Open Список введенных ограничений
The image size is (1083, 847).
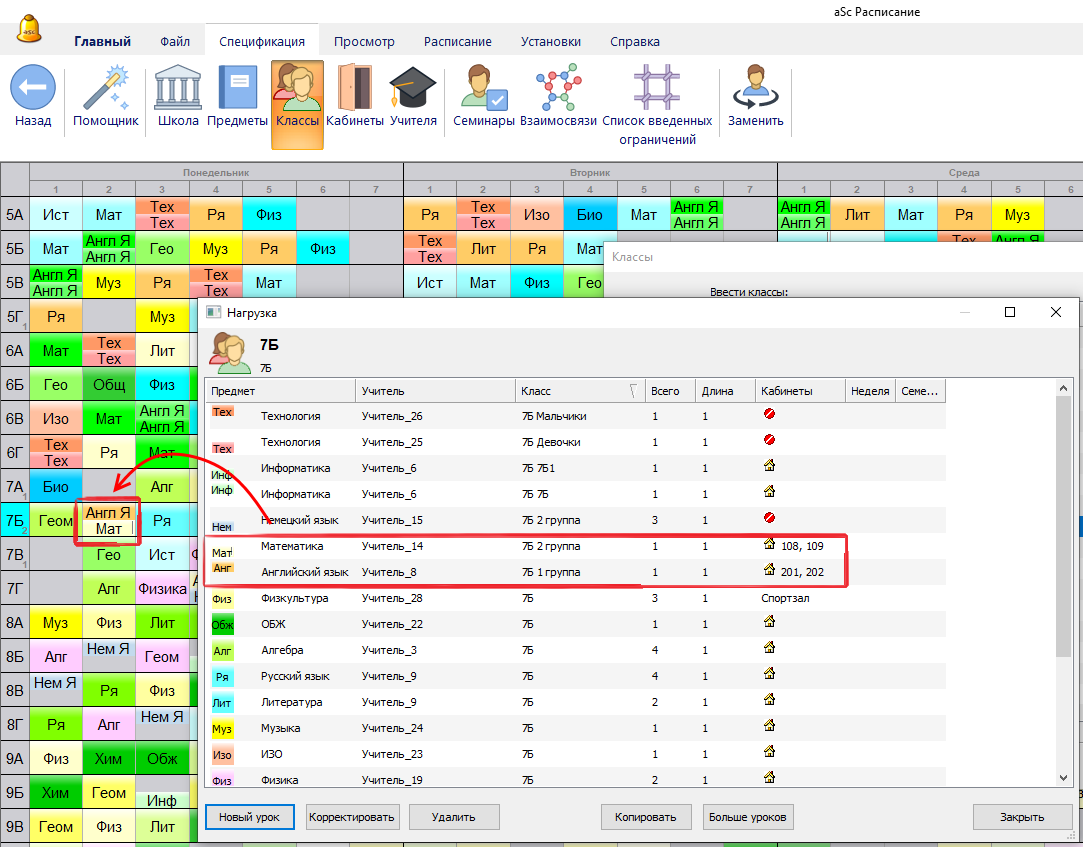click(657, 88)
